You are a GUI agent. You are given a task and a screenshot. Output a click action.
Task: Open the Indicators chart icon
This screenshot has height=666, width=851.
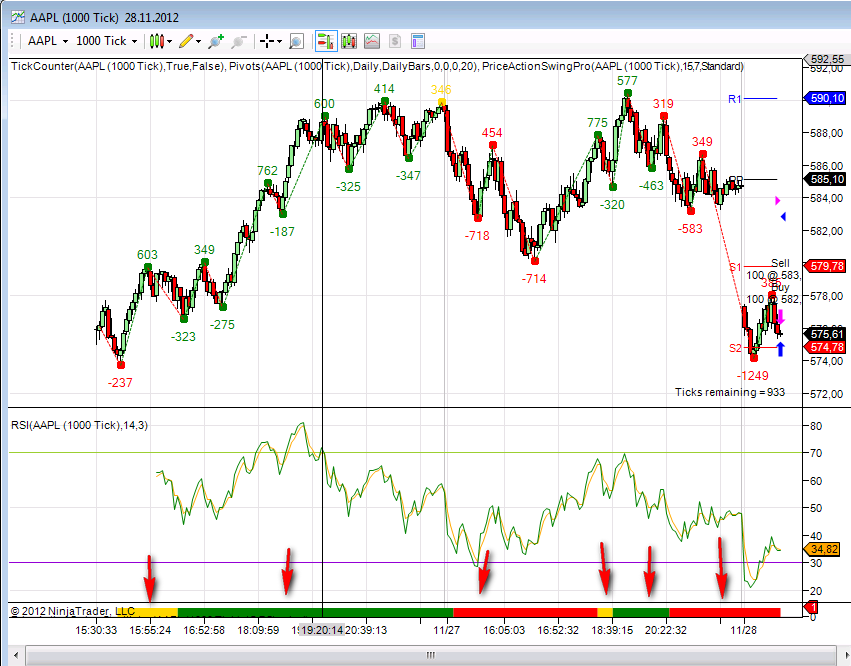(x=372, y=41)
